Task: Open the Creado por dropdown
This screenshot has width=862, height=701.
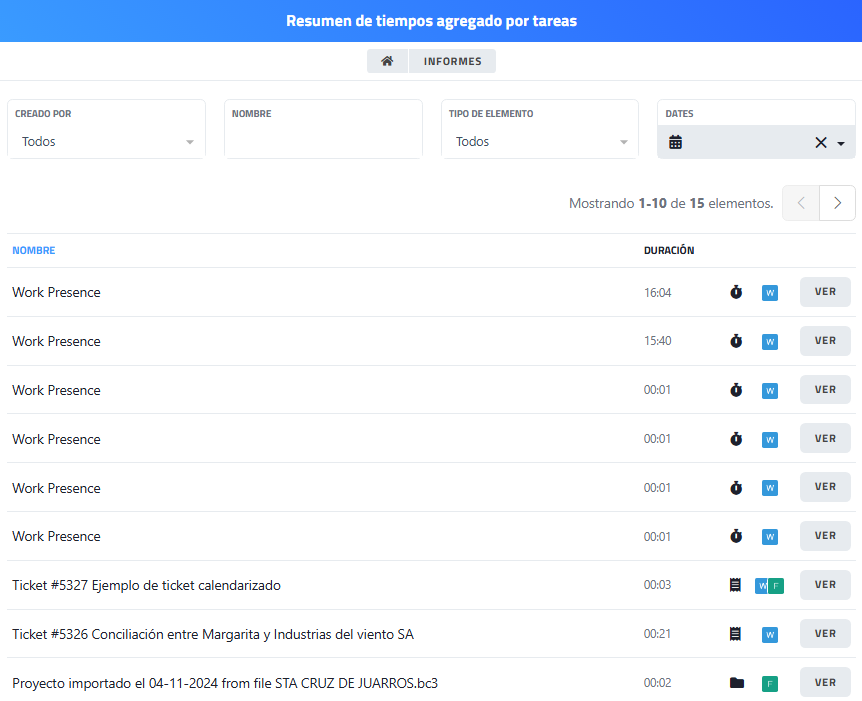Action: [106, 142]
